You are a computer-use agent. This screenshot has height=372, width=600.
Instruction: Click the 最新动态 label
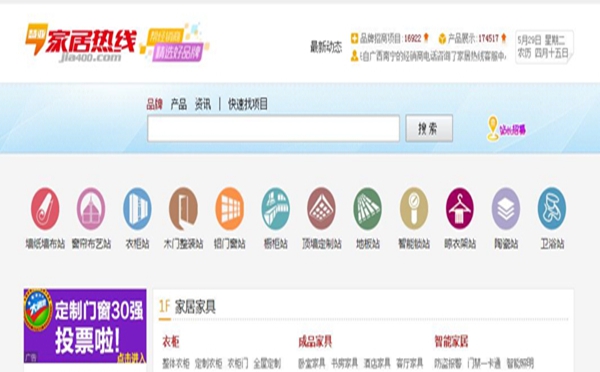326,47
